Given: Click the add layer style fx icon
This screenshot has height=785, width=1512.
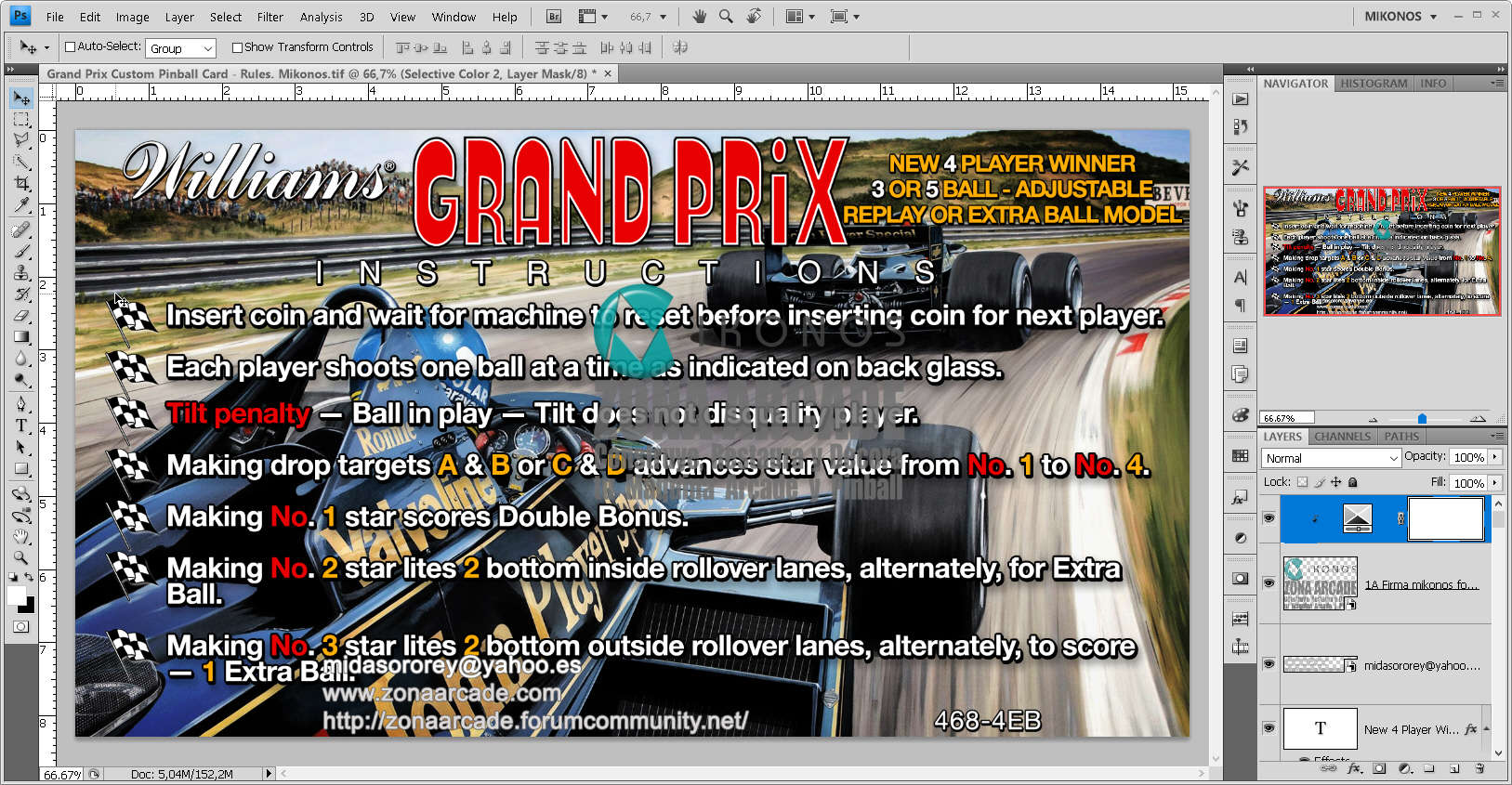Looking at the screenshot, I should pos(1354,769).
